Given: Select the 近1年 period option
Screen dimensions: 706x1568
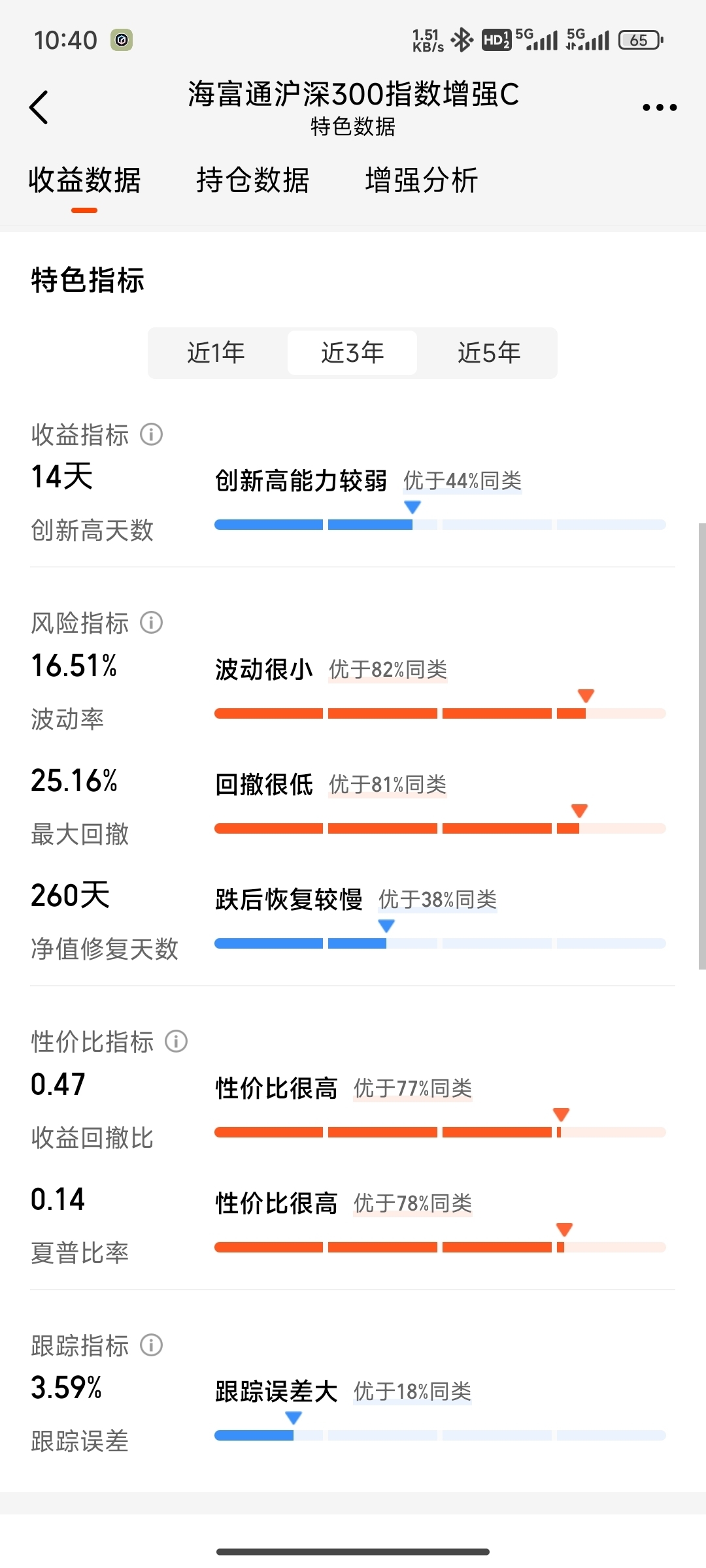Looking at the screenshot, I should coord(216,353).
